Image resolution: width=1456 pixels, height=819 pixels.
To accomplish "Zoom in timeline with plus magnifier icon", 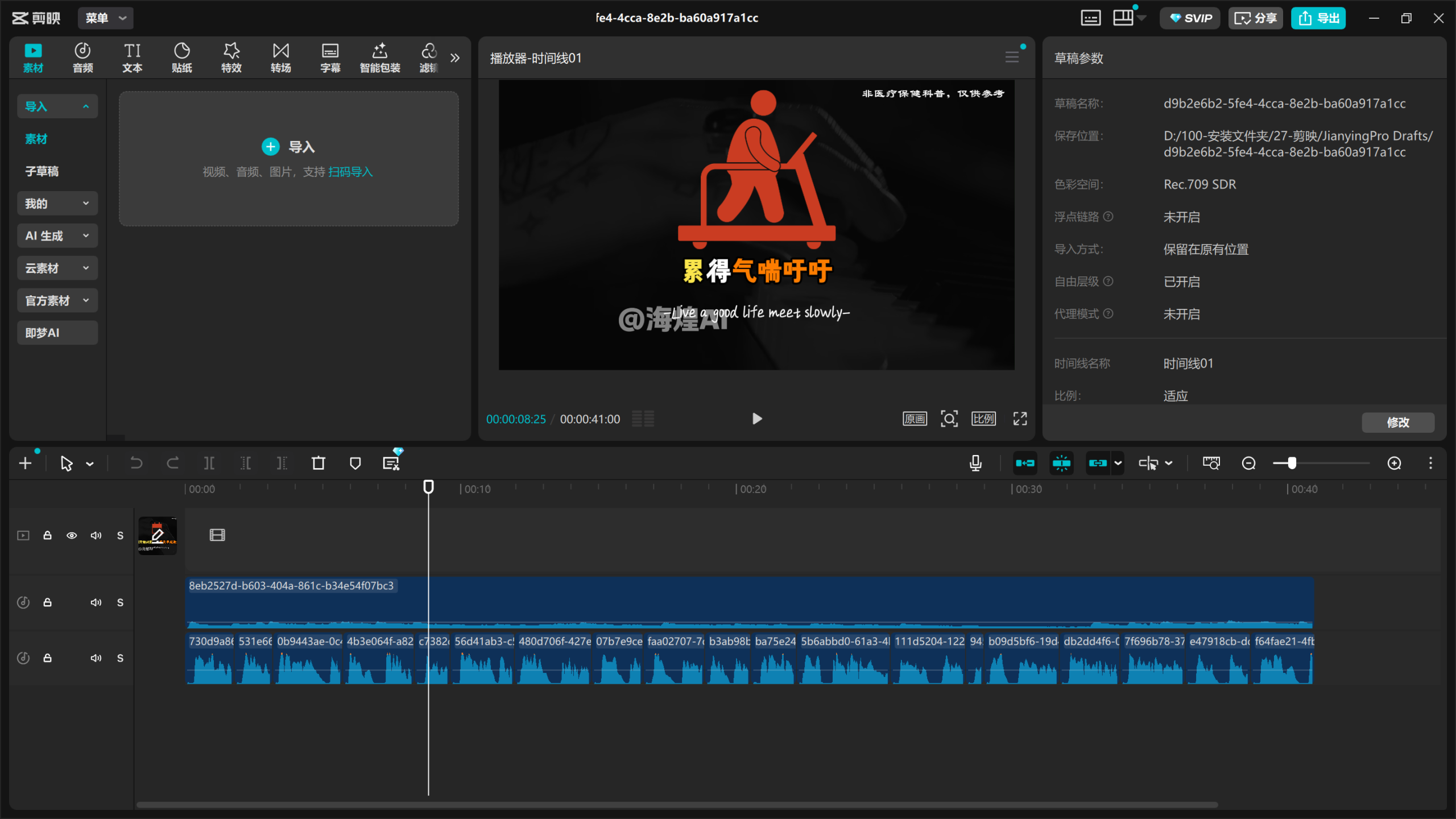I will coord(1394,464).
